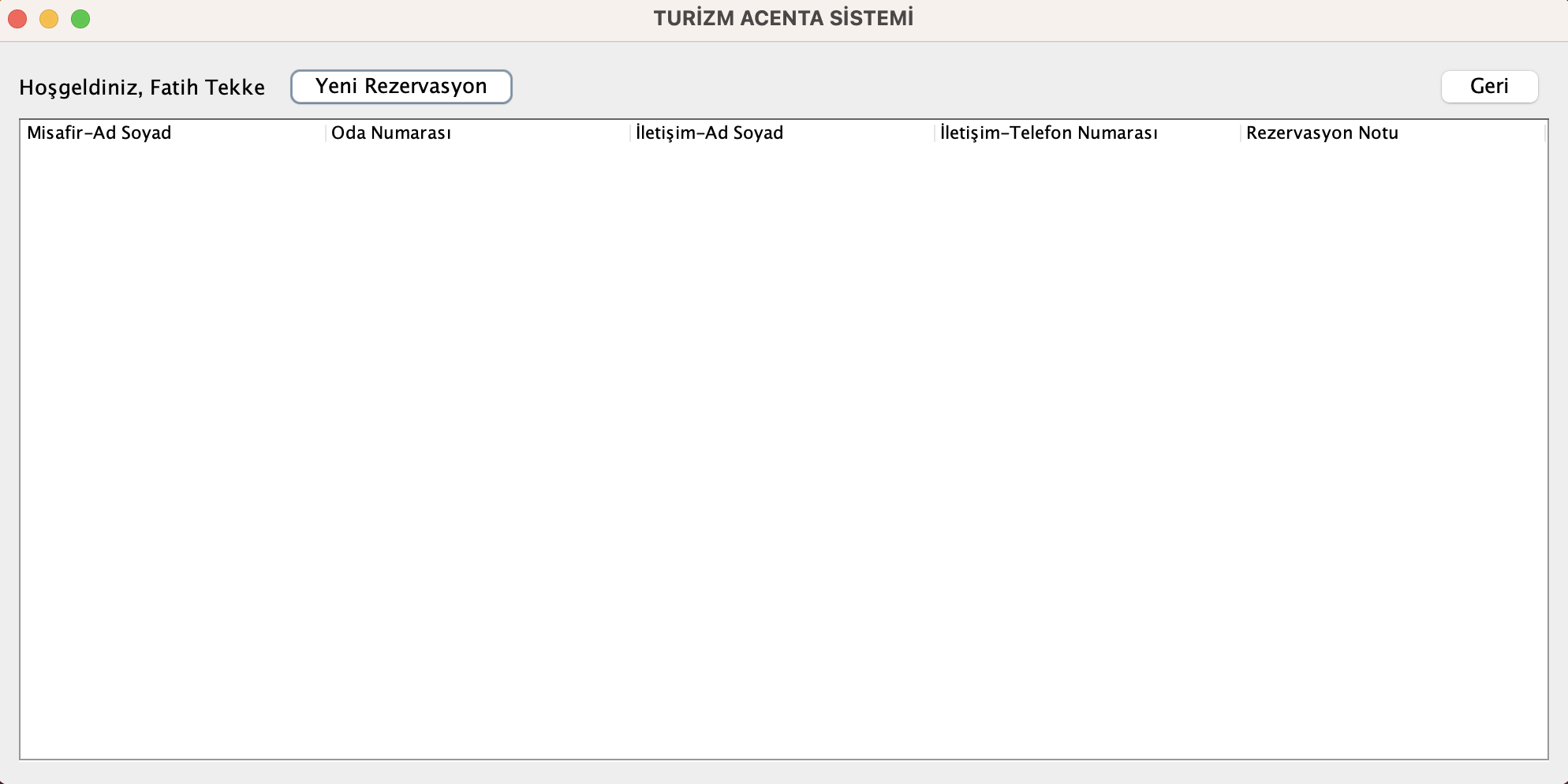Click the divider after Oda Numarası header

tap(630, 133)
